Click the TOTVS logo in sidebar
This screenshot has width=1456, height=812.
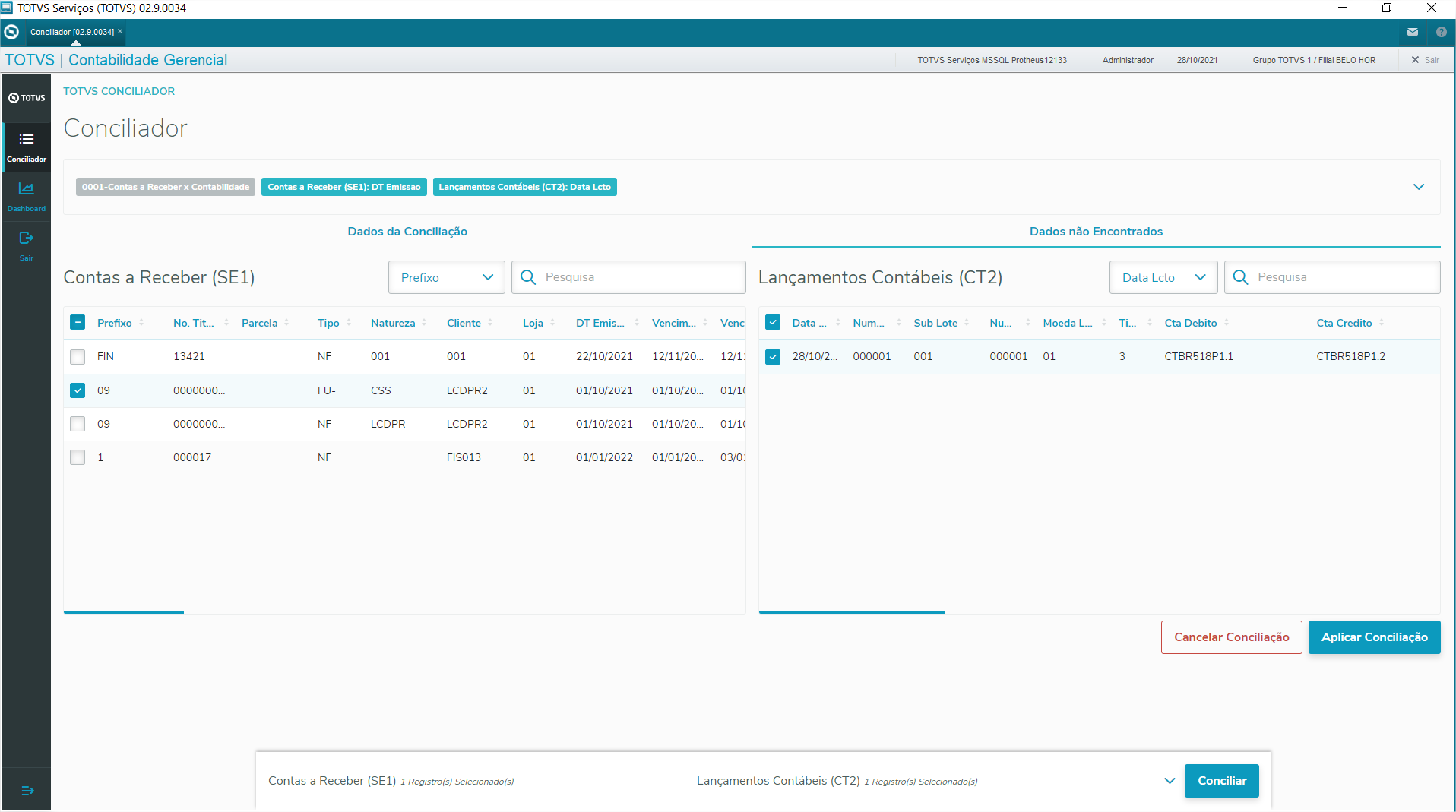pyautogui.click(x=27, y=98)
